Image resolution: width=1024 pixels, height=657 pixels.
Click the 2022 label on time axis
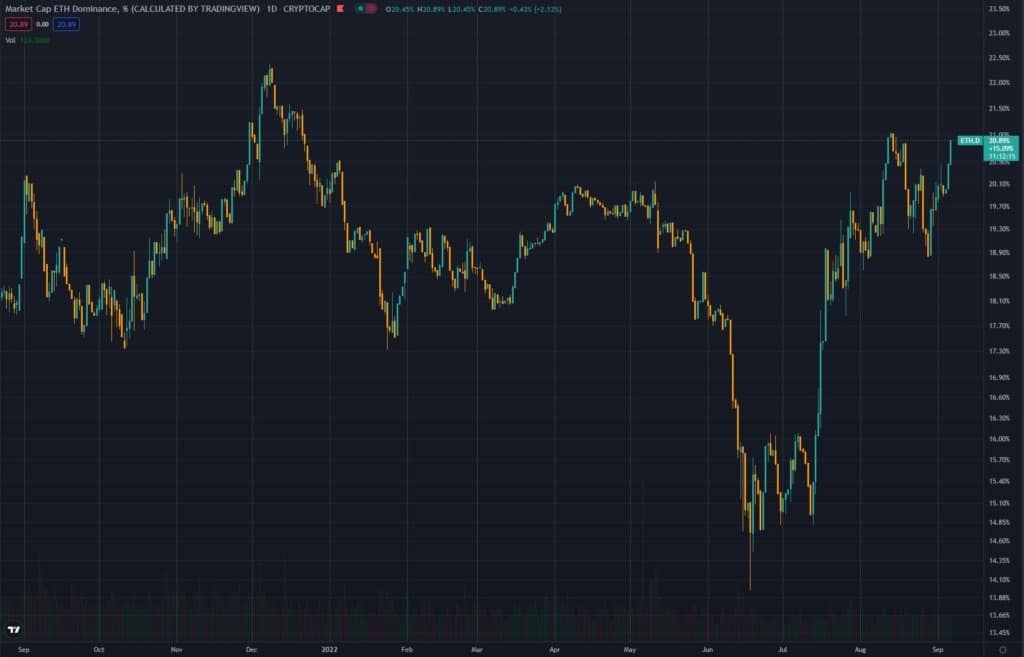[330, 650]
